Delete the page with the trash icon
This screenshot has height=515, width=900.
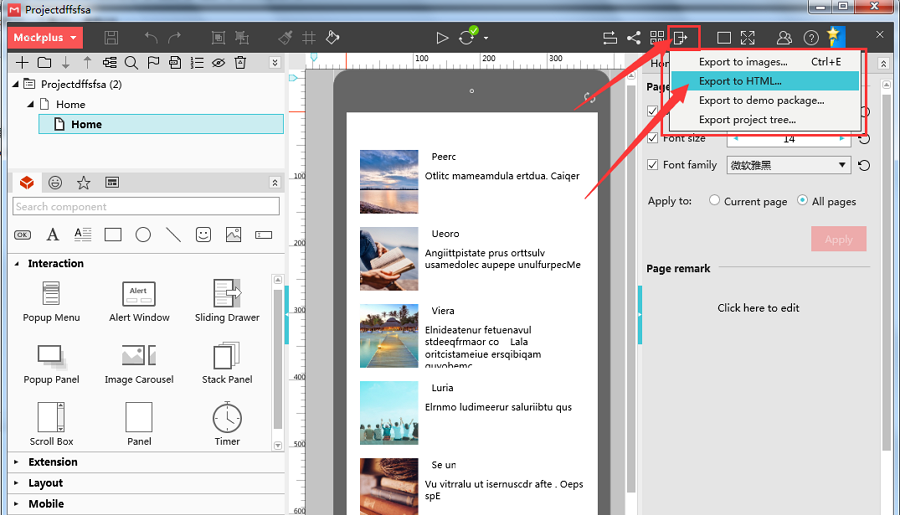(240, 63)
